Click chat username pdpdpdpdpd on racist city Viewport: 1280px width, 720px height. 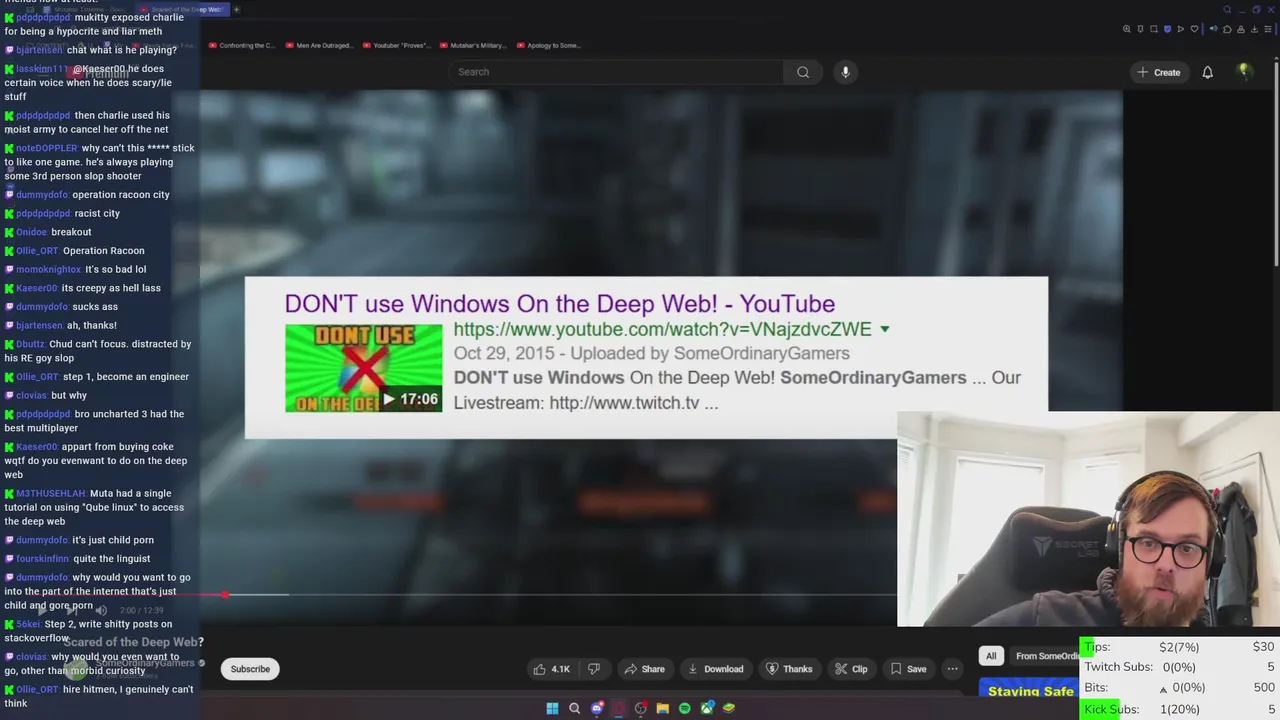click(43, 213)
